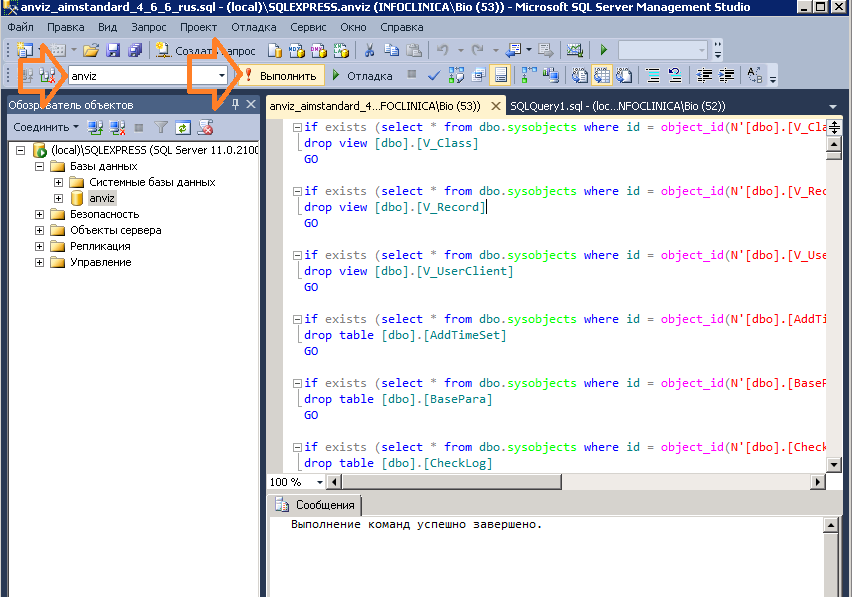Screen dimensions: 852x597
Task: Click the MDX query icon
Action: click(297, 51)
